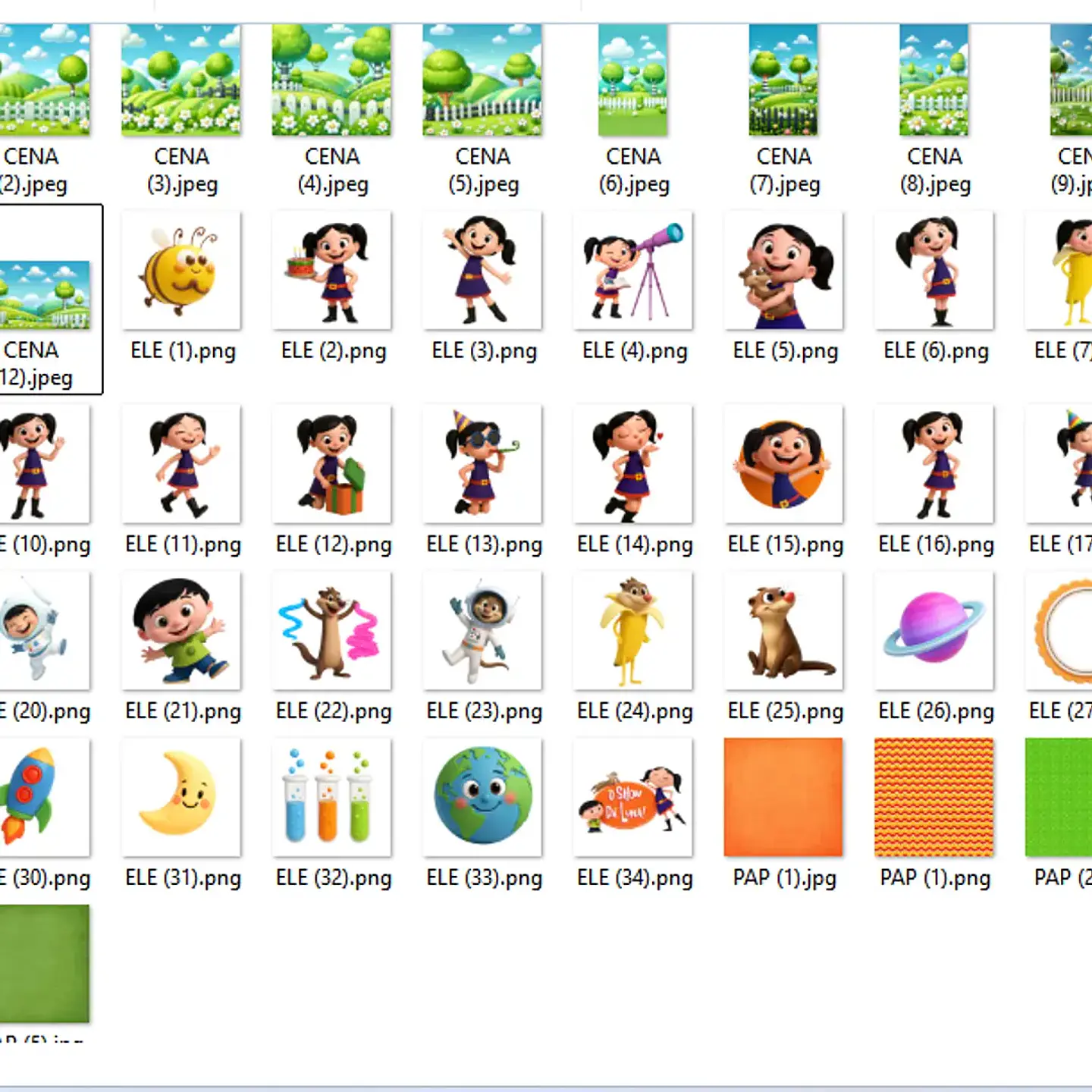
Task: Select the smiling crescent moon thumbnail
Action: tap(181, 797)
